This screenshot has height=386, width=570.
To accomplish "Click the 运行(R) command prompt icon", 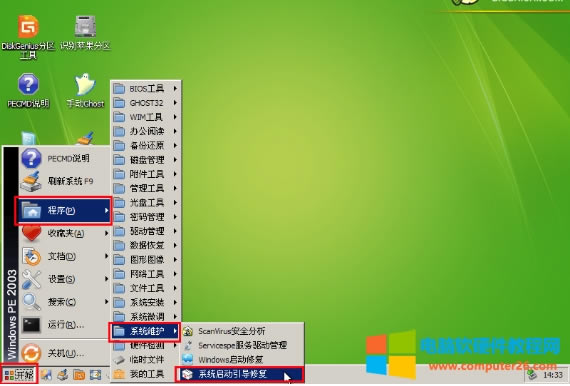I will tap(31, 324).
